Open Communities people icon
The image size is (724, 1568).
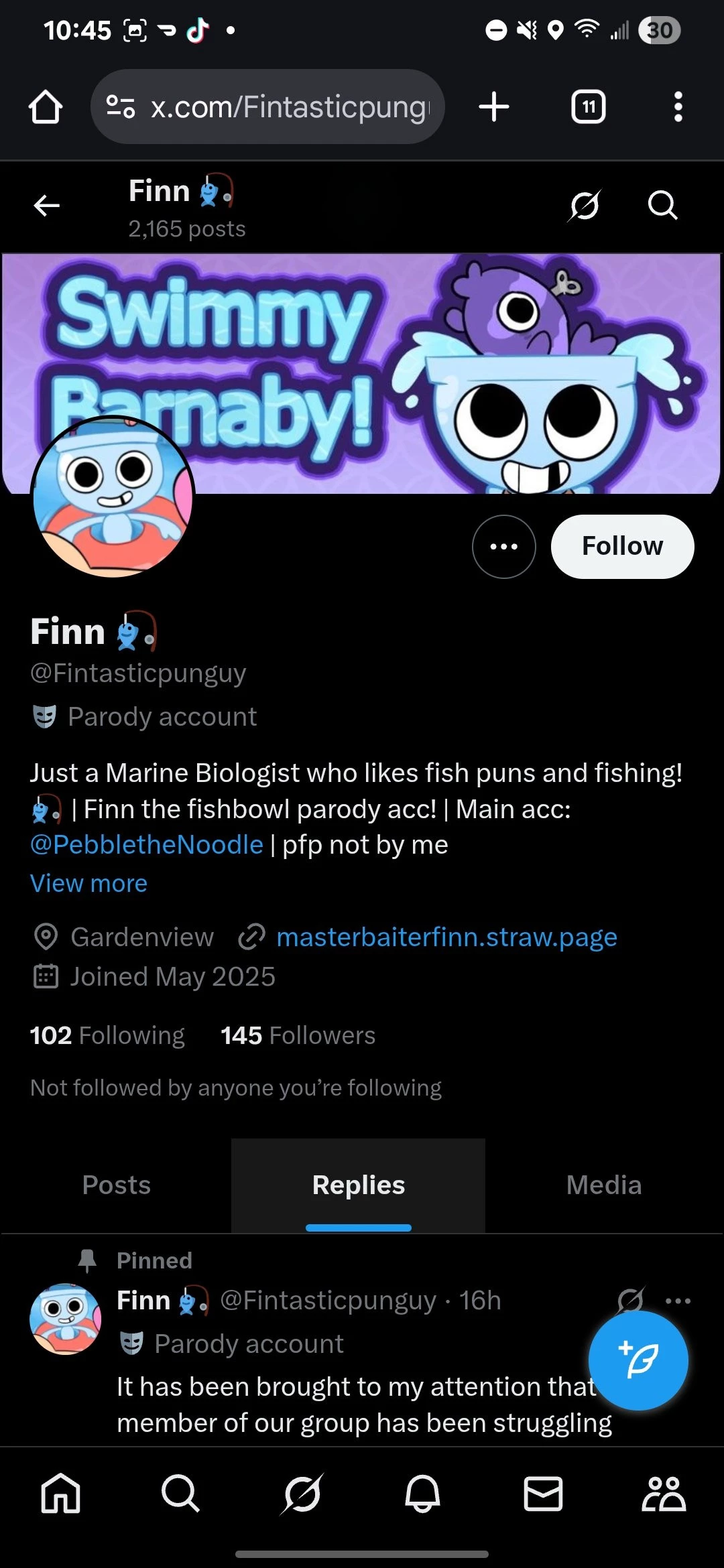pos(664,1494)
